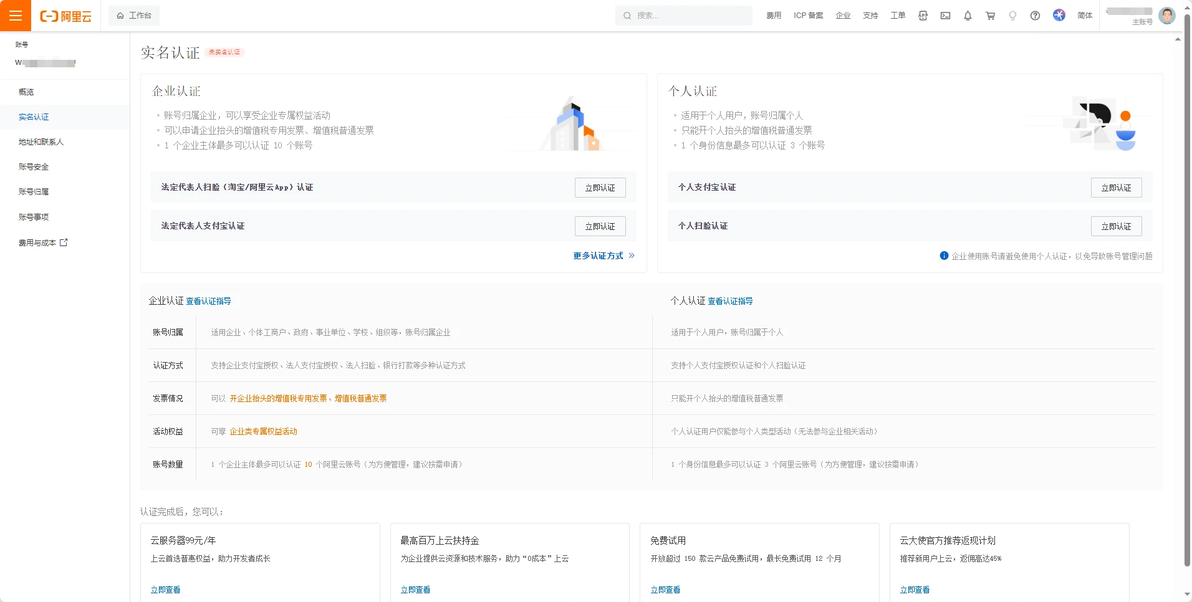Open the shopping cart icon
The image size is (1192, 602).
coord(990,15)
